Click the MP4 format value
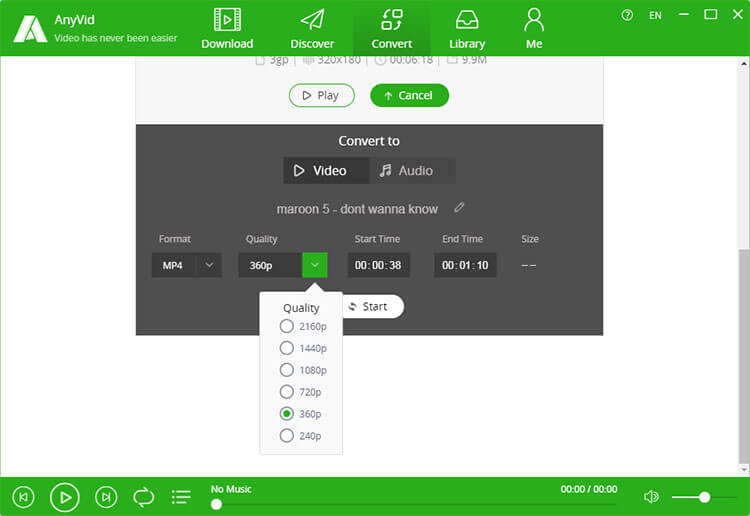750x516 pixels. tap(173, 265)
